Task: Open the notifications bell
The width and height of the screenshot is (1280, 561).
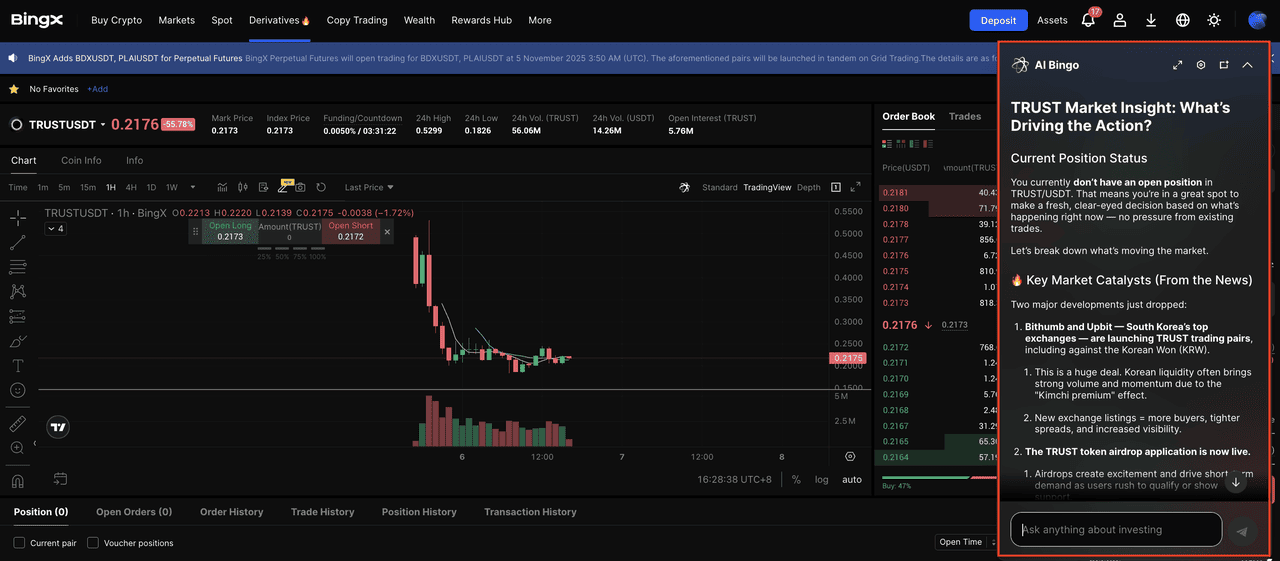Action: (1088, 20)
